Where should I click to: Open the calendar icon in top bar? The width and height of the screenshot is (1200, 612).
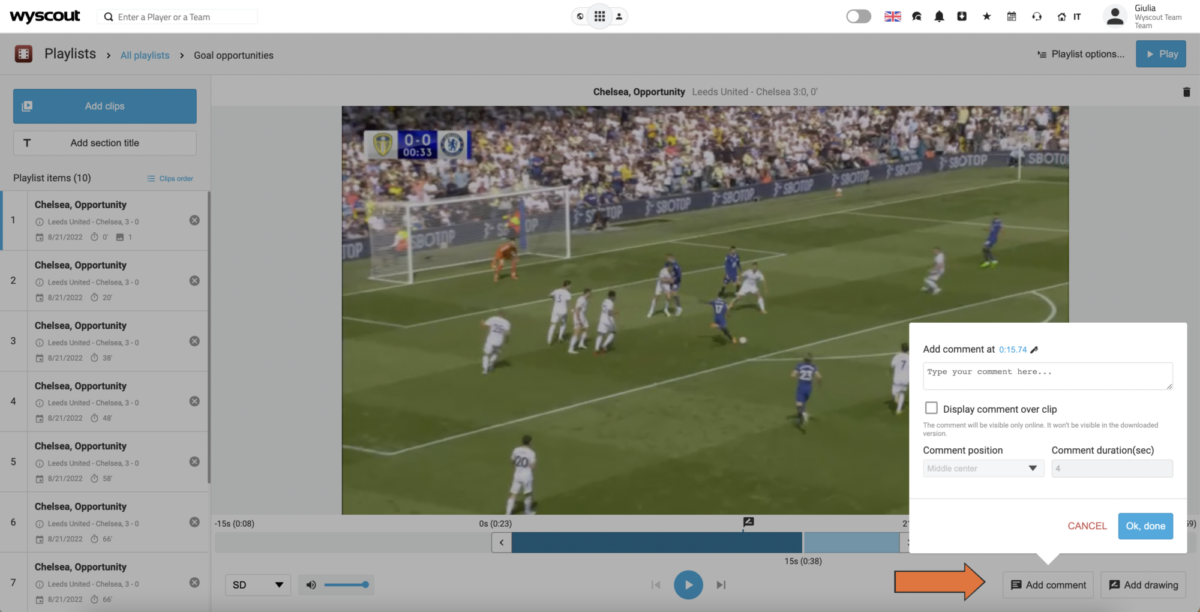tap(1010, 16)
